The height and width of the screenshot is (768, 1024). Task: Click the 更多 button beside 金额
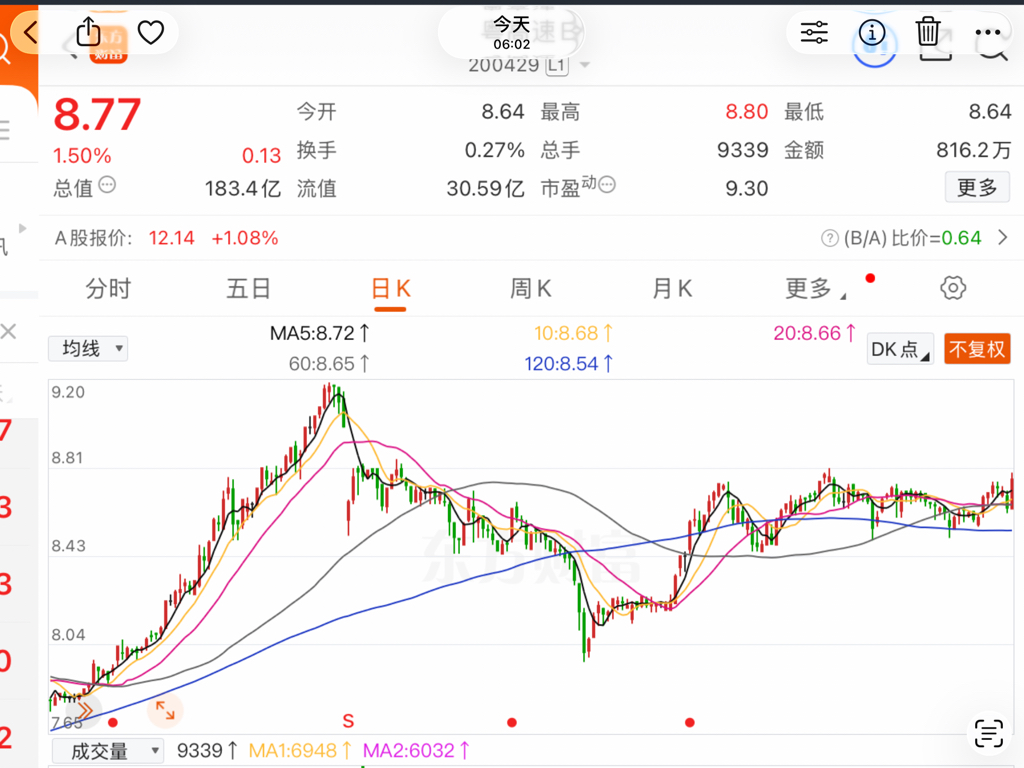click(977, 187)
